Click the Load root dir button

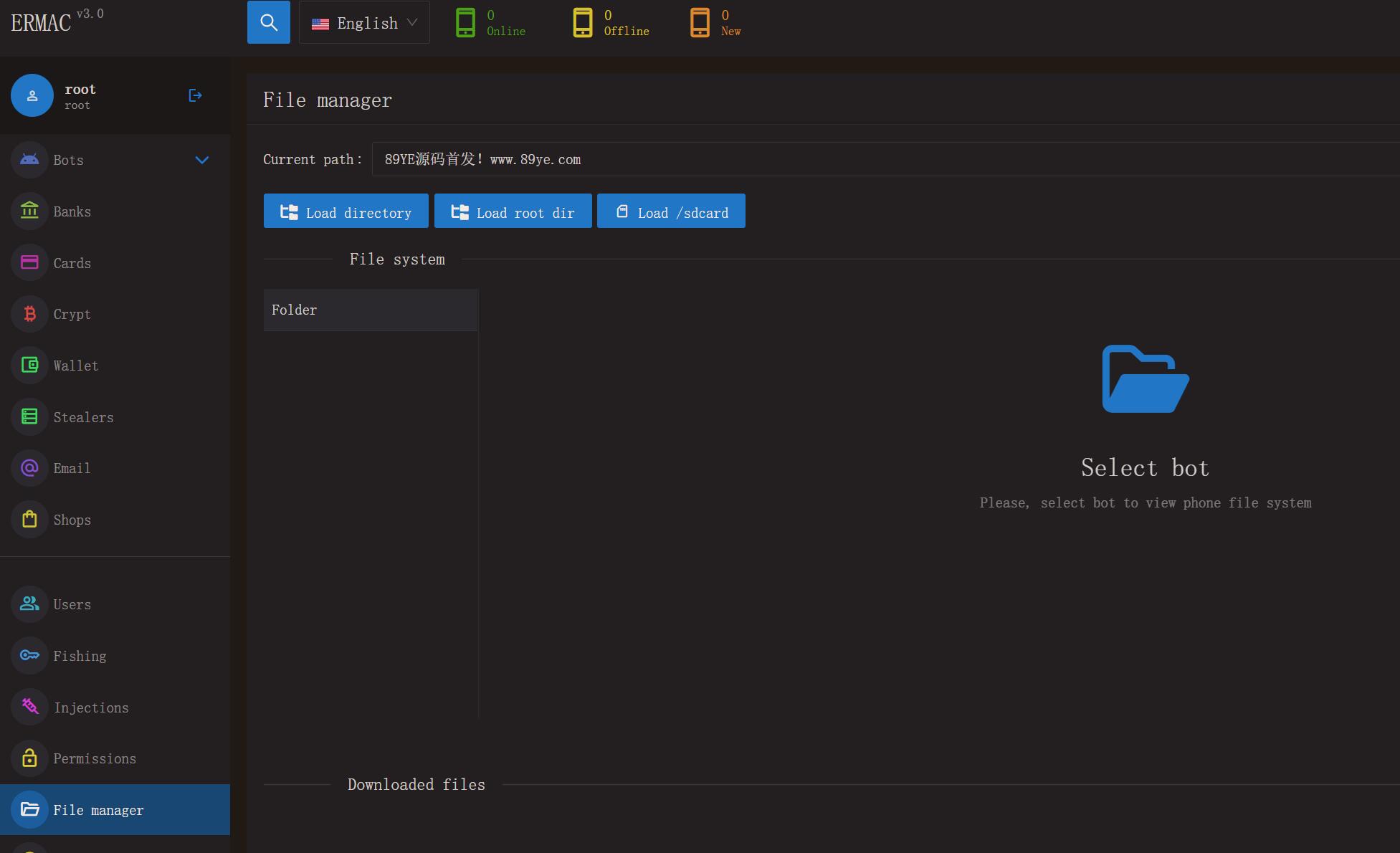tap(513, 211)
